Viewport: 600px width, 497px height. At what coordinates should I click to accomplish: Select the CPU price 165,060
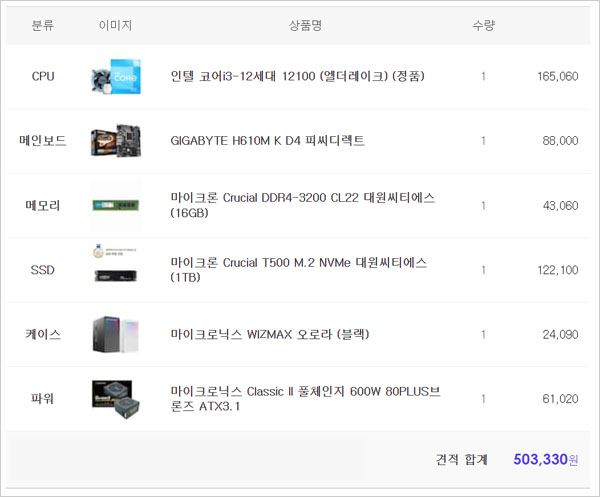point(558,76)
